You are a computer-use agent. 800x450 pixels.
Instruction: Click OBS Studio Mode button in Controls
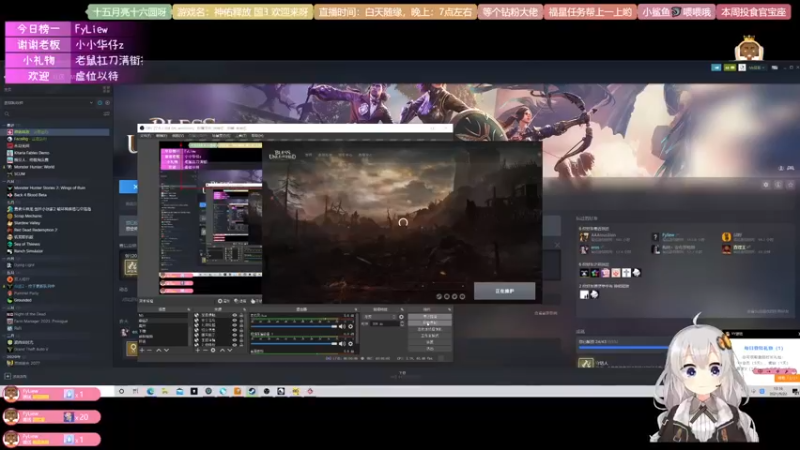point(430,336)
